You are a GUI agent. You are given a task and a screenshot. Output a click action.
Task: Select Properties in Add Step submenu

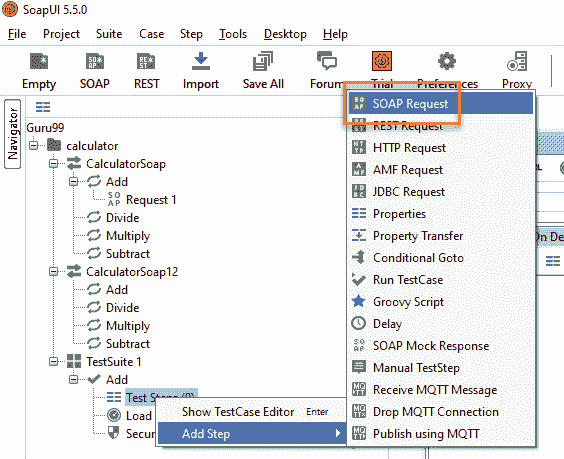(441, 213)
